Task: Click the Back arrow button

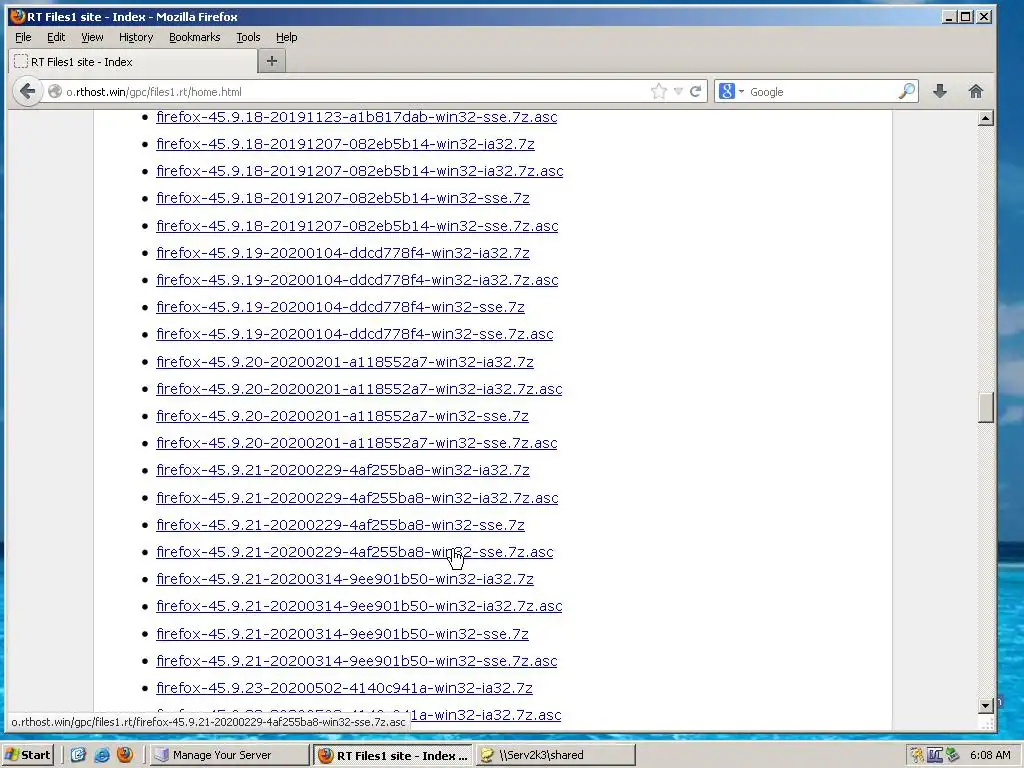Action: (27, 91)
